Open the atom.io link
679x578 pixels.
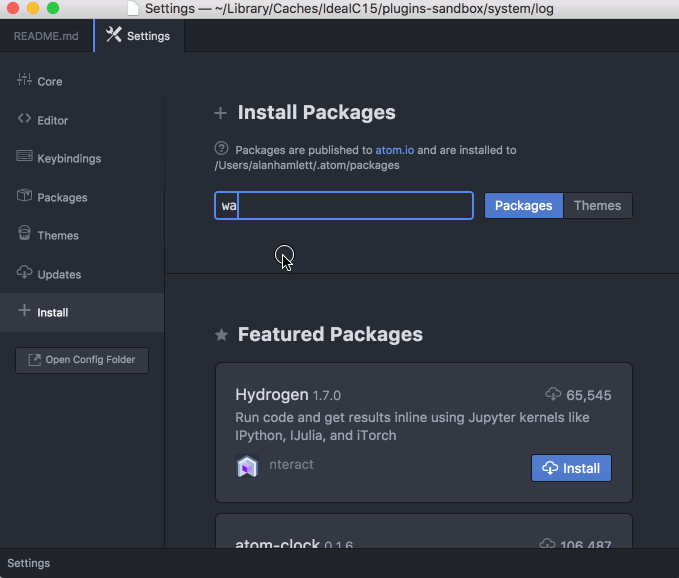[x=394, y=150]
